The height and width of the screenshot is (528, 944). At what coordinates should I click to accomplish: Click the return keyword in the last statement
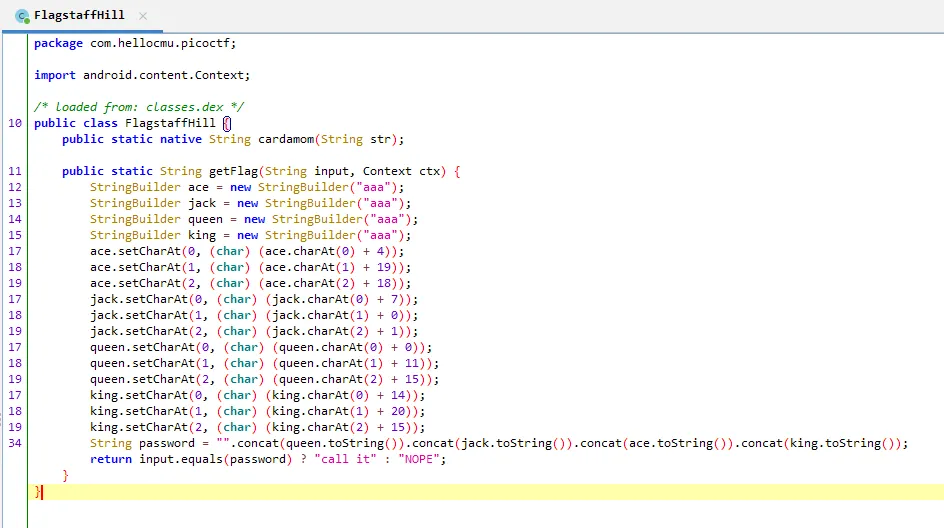pos(111,459)
